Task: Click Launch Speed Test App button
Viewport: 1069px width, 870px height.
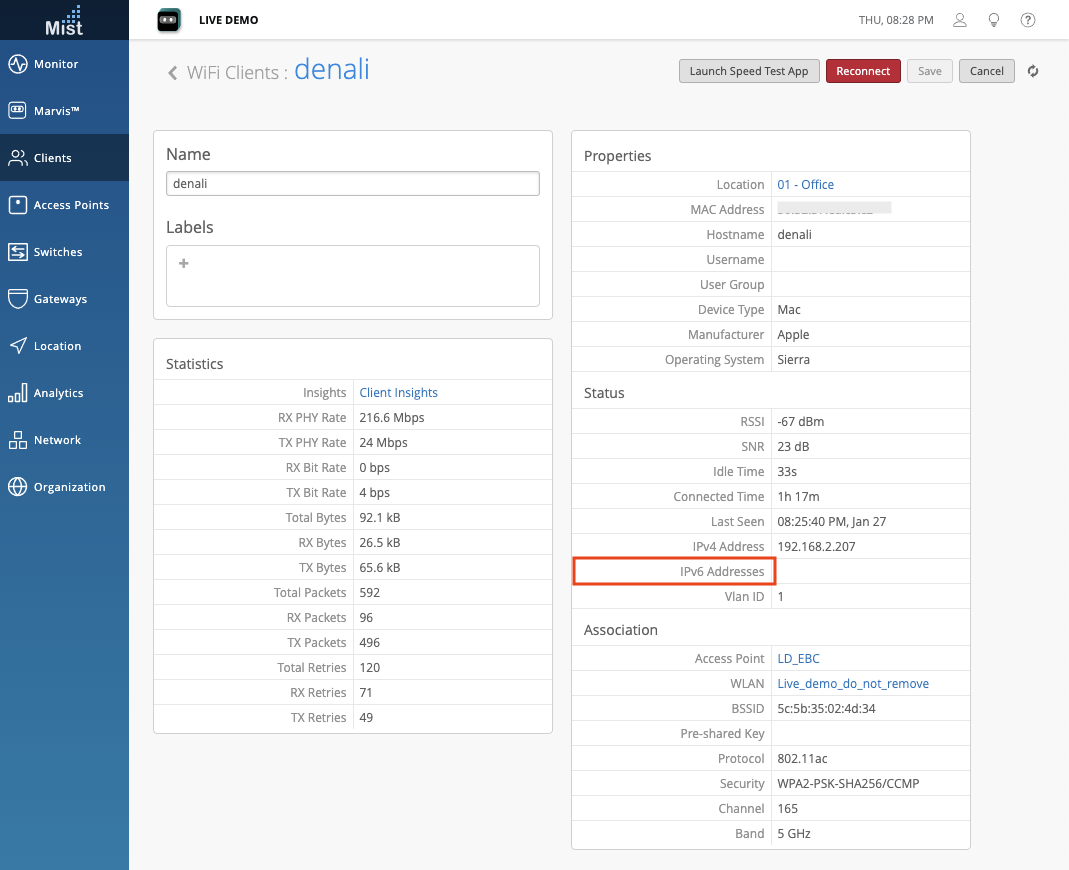Action: click(x=749, y=71)
